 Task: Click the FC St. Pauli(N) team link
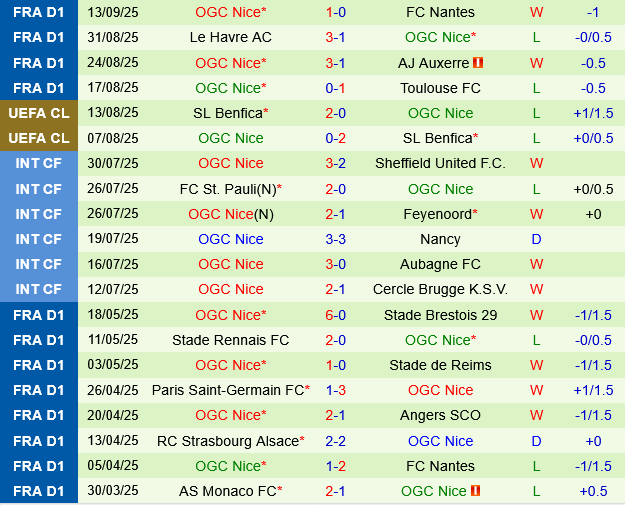229,189
